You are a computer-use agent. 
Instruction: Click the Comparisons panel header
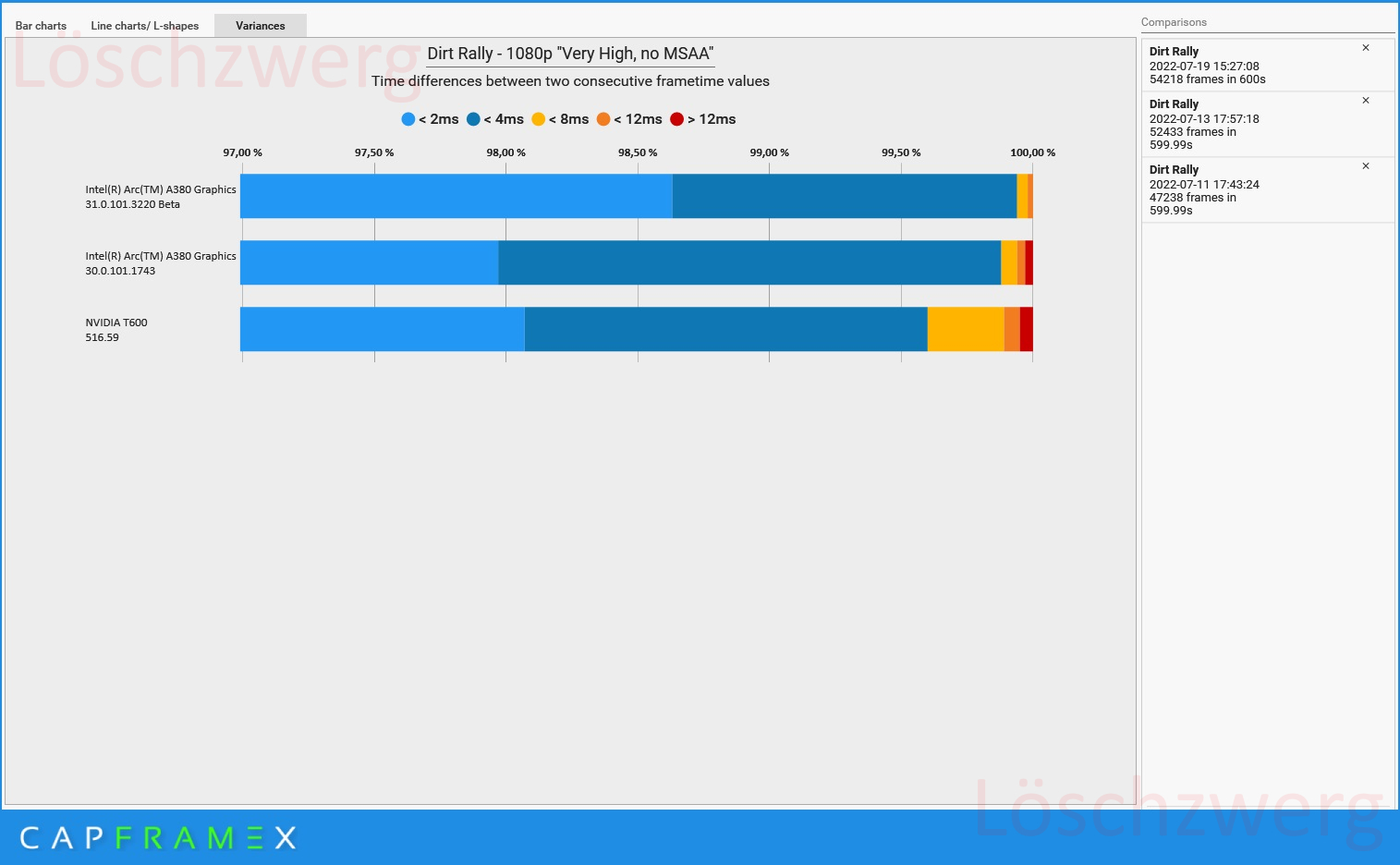[1174, 22]
